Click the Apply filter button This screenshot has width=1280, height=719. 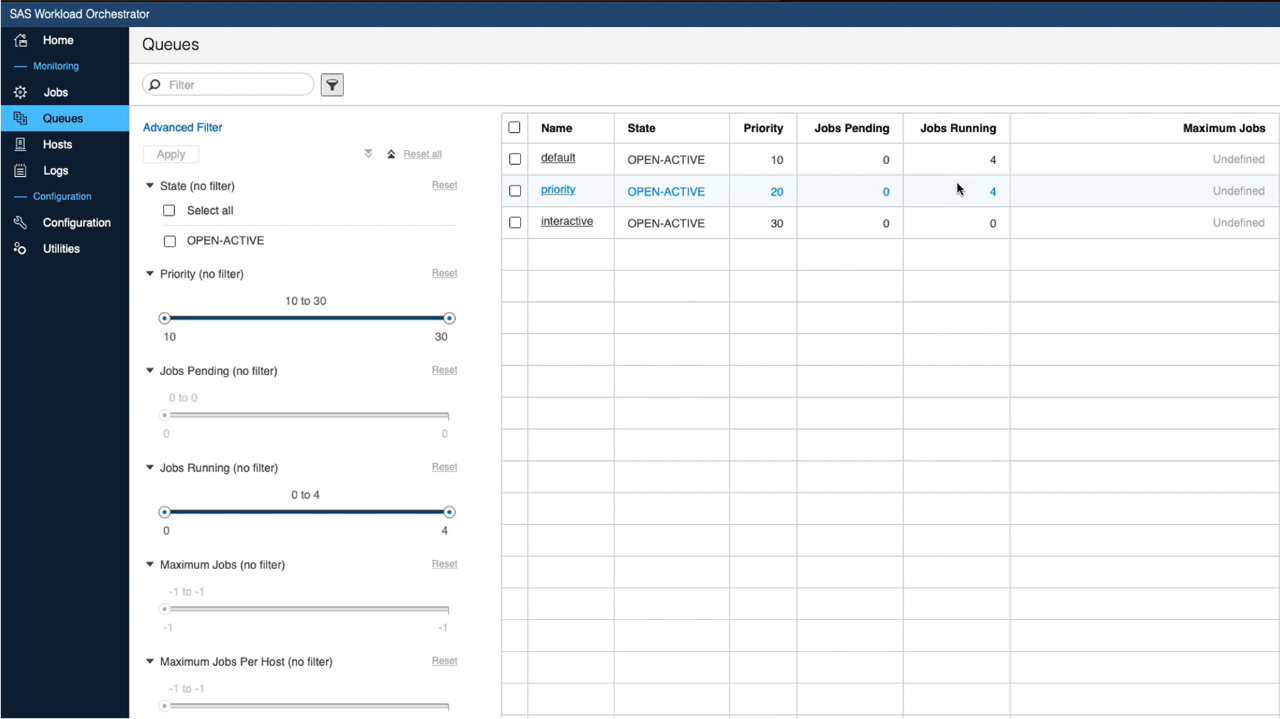point(171,154)
